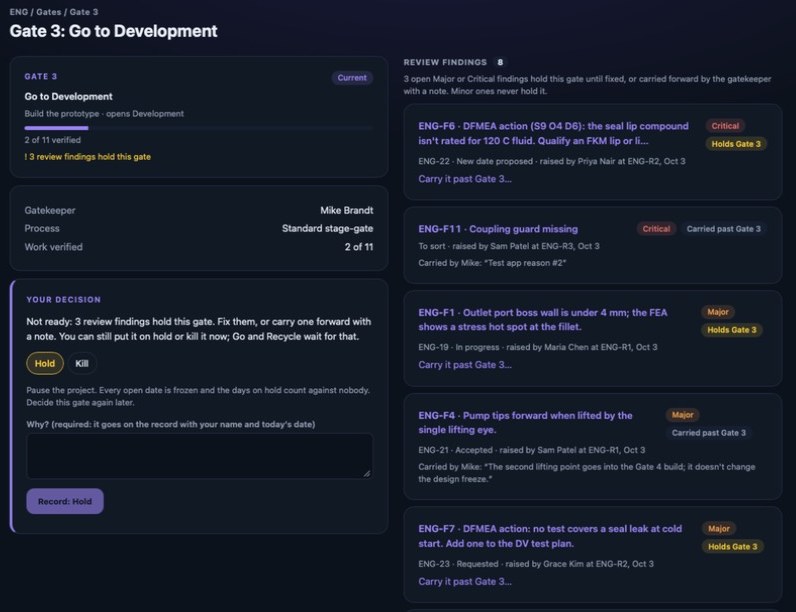Select the Hold decision option
This screenshot has width=796, height=612.
[x=45, y=363]
